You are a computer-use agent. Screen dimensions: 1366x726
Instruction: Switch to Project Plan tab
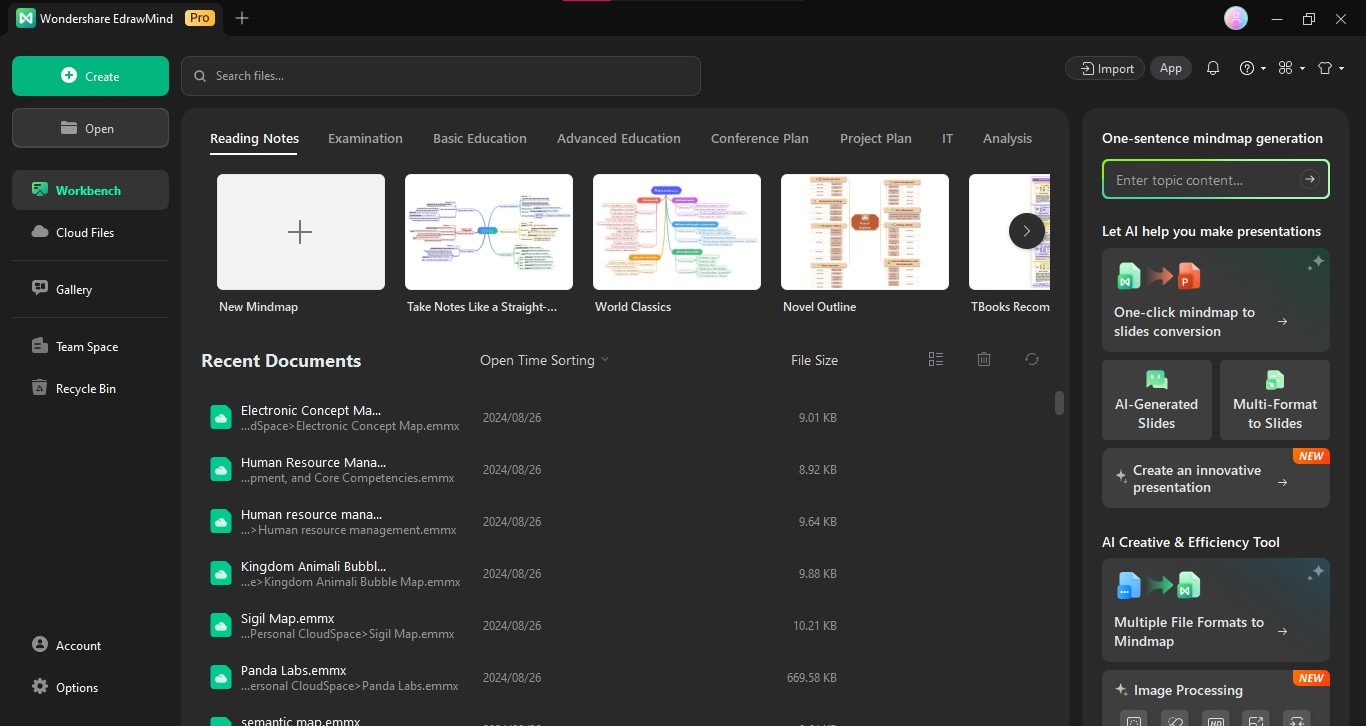point(876,138)
